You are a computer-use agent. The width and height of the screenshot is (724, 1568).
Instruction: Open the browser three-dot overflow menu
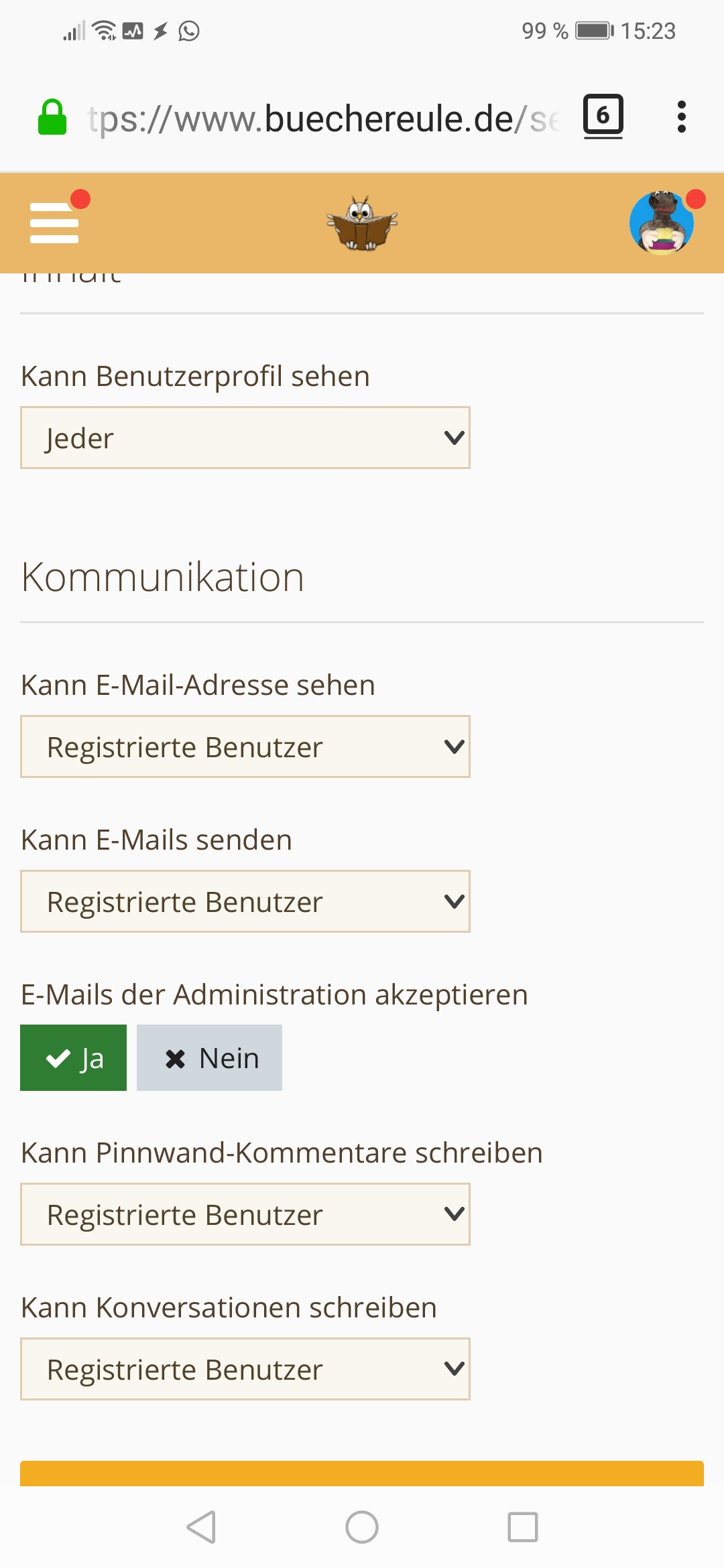[x=681, y=117]
